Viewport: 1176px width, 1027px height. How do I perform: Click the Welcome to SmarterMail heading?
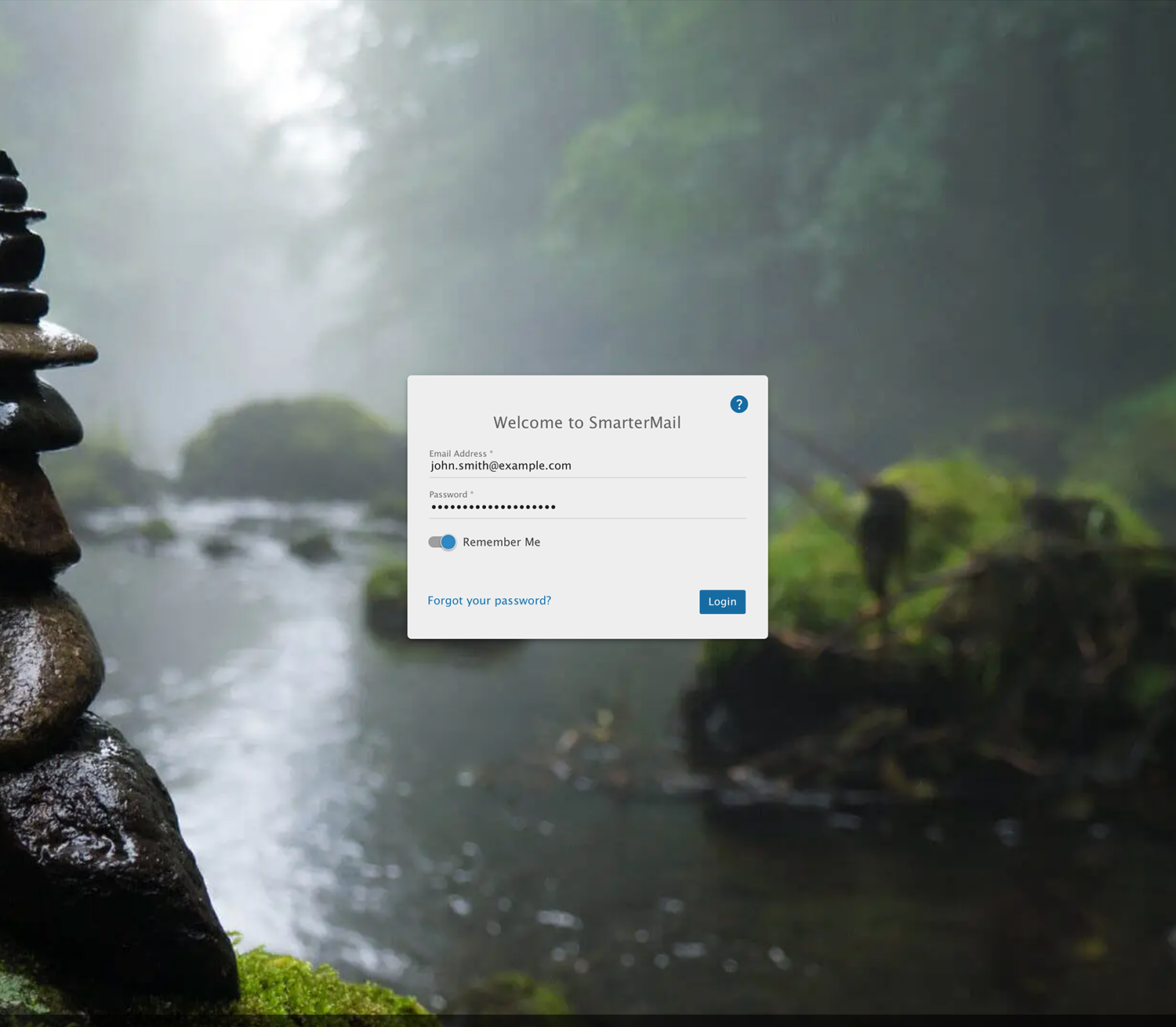point(587,423)
